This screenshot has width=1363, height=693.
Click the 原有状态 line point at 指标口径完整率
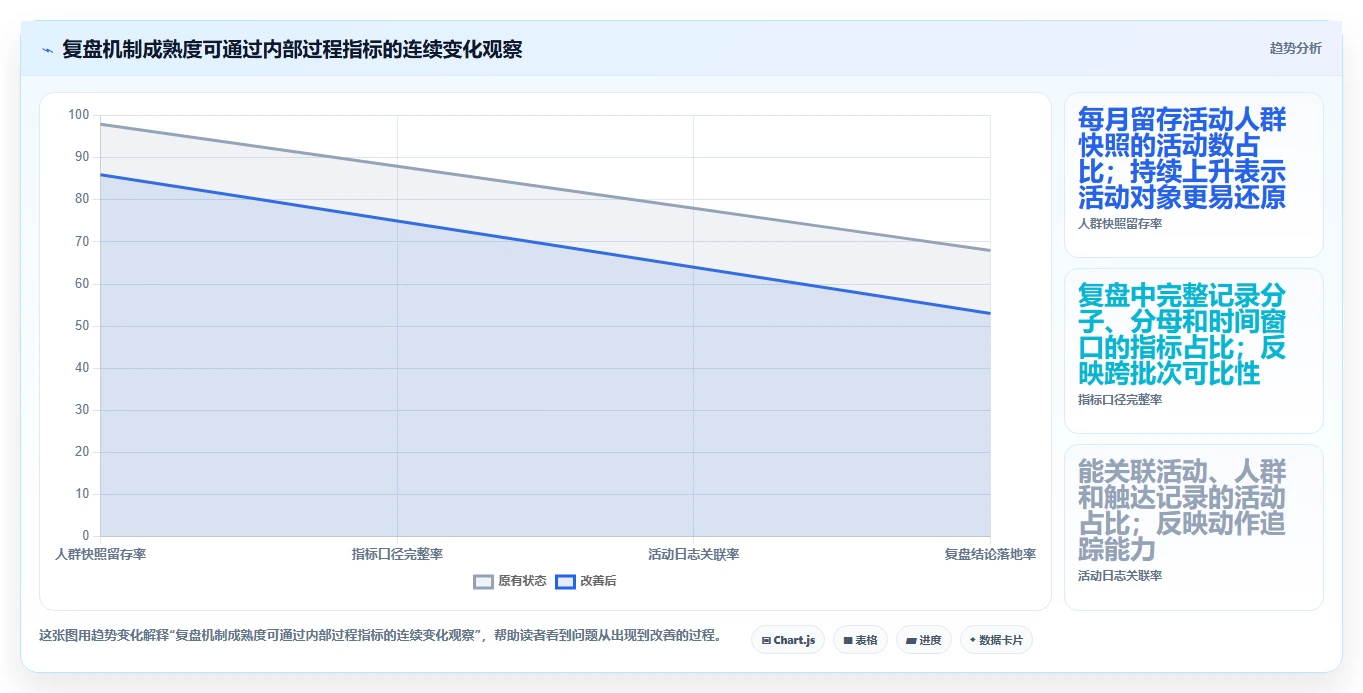(x=397, y=166)
